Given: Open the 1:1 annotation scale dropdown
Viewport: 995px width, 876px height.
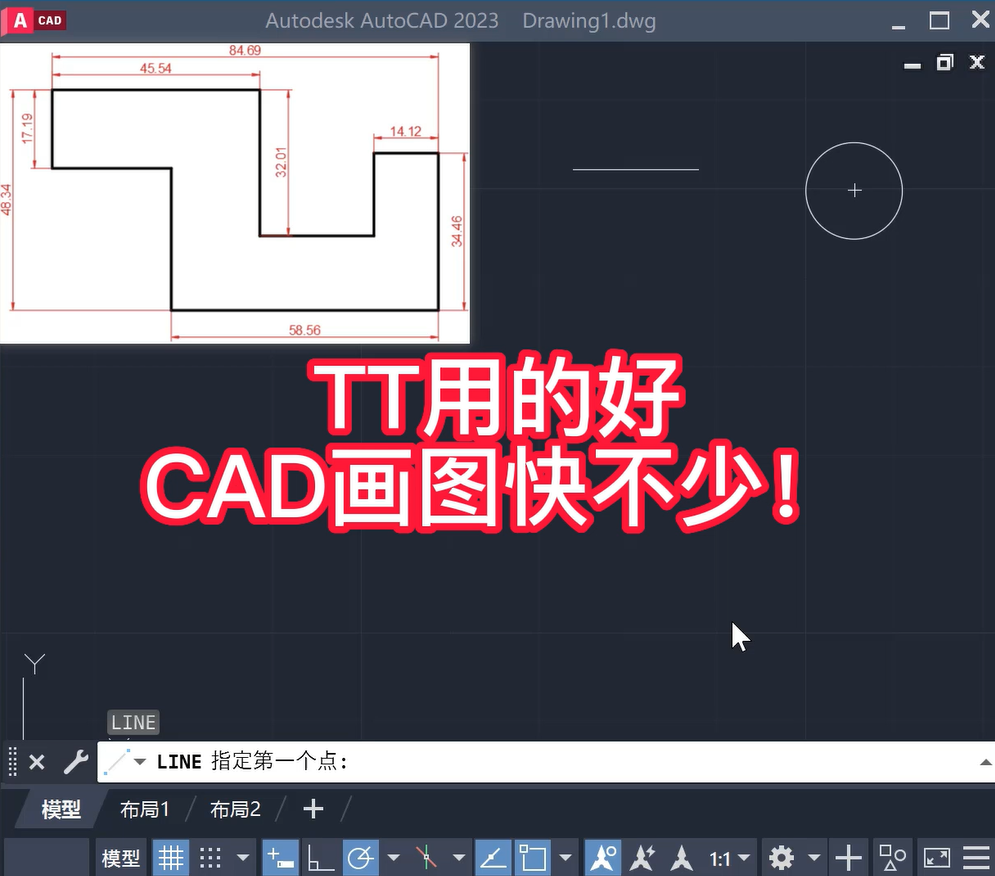Looking at the screenshot, I should tap(730, 859).
